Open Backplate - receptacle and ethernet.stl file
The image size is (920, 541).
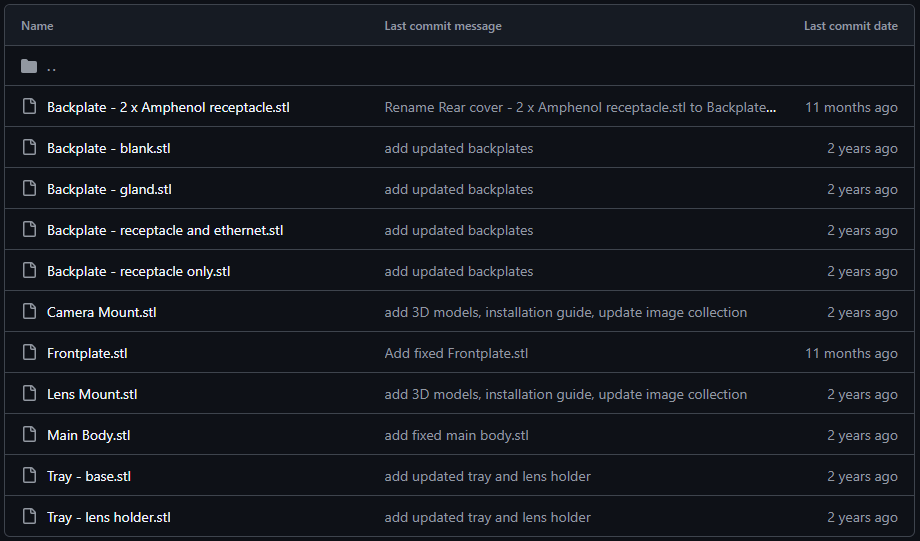165,230
